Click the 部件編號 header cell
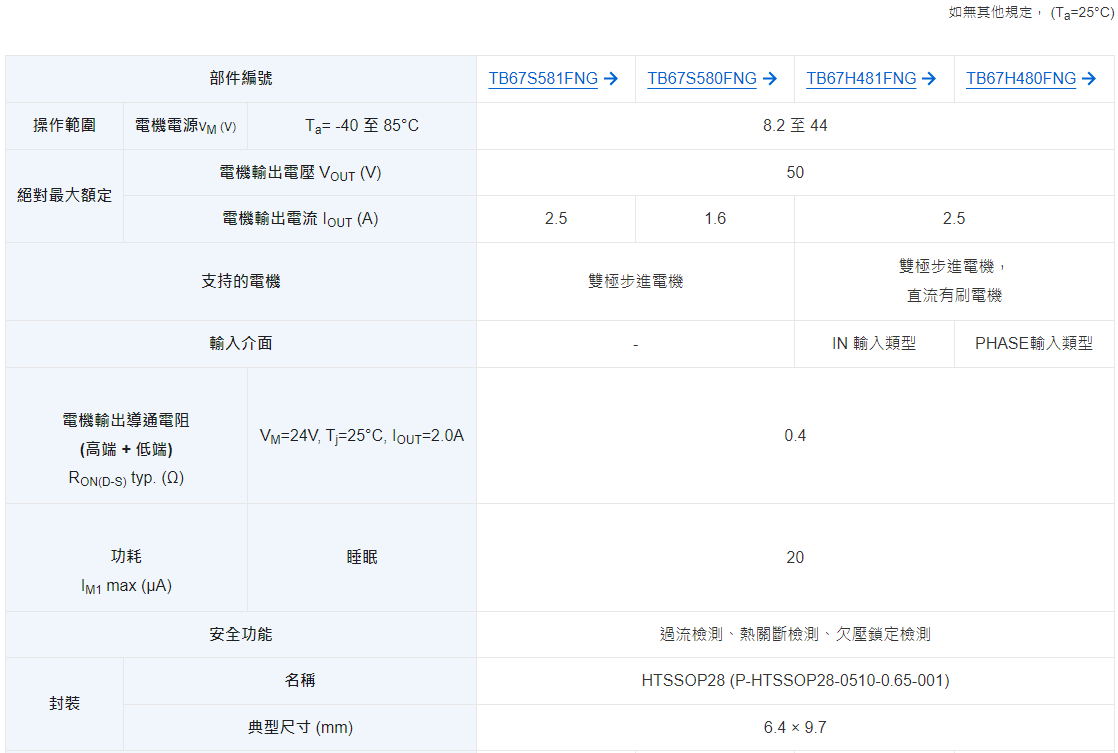 coord(241,78)
